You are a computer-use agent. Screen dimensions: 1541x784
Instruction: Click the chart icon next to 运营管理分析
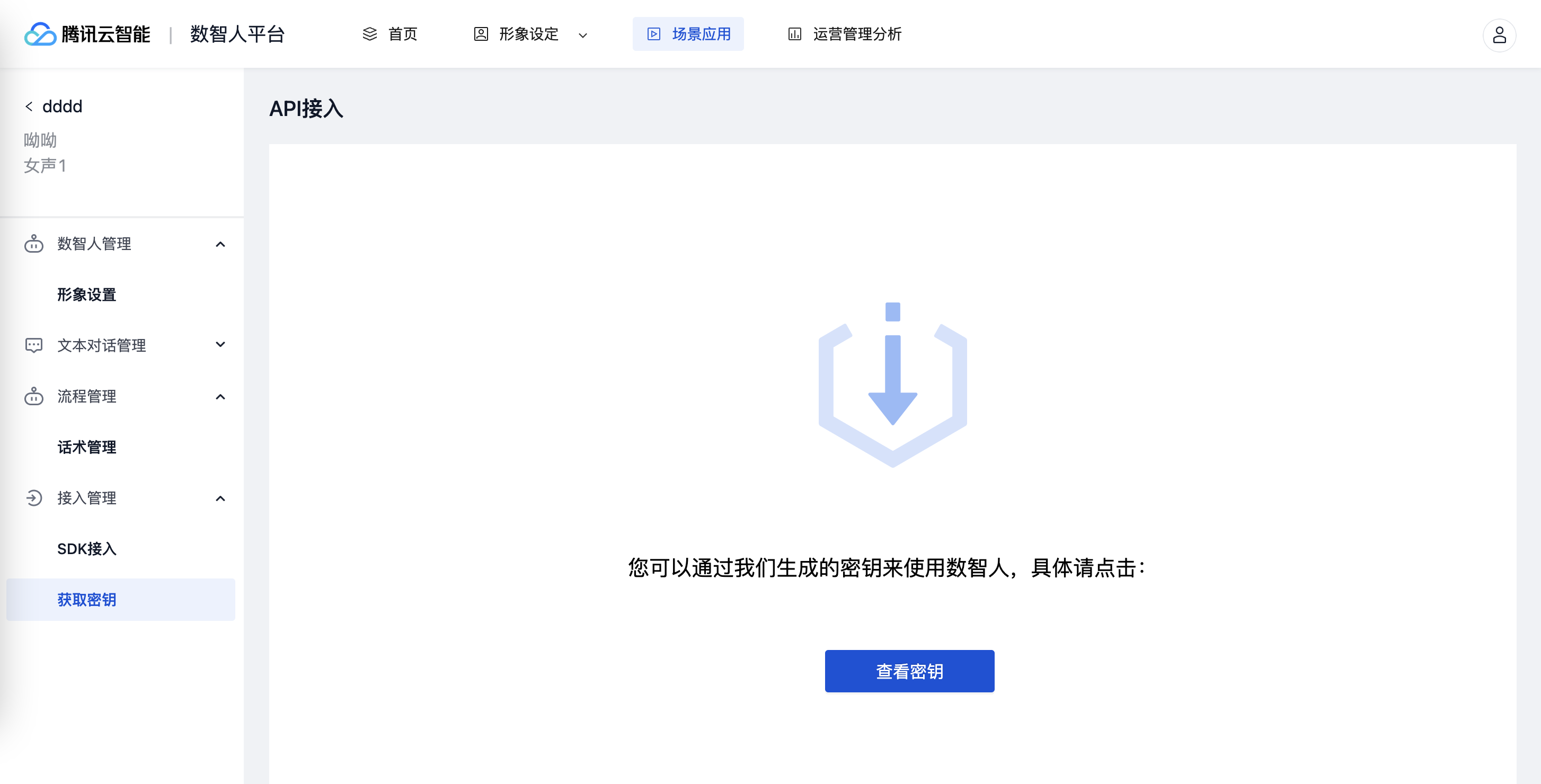[794, 34]
